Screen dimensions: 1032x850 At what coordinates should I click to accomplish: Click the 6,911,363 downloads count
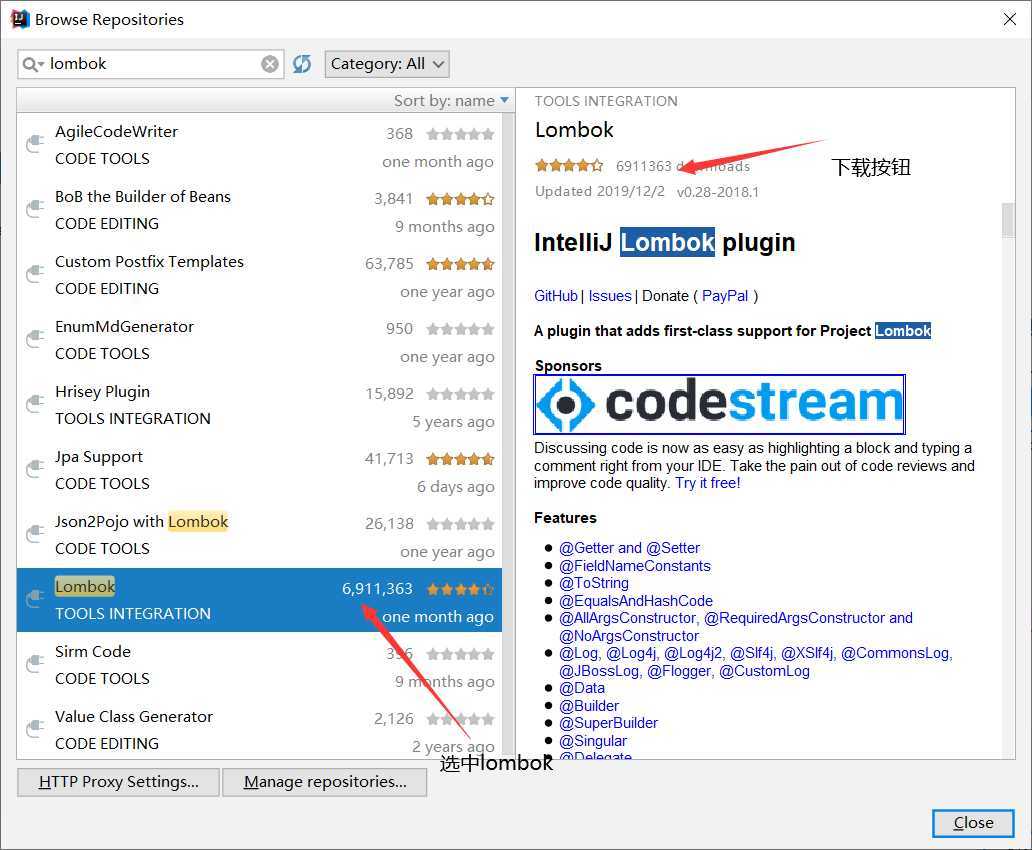[x=377, y=589]
